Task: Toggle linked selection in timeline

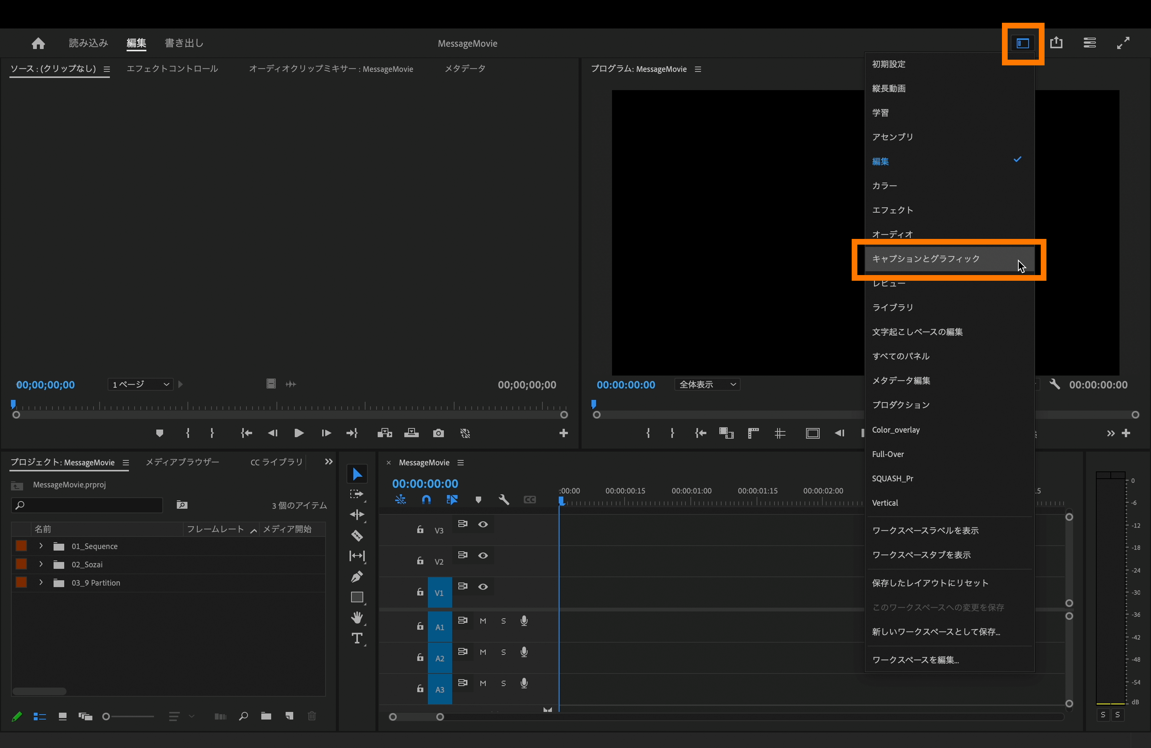Action: (452, 499)
